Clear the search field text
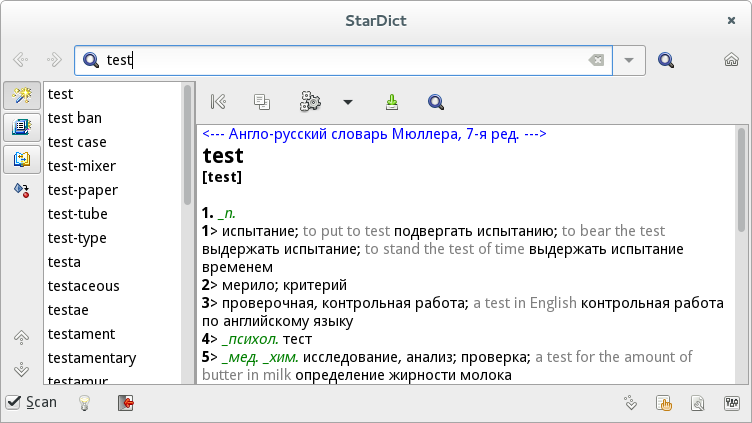 (x=597, y=60)
